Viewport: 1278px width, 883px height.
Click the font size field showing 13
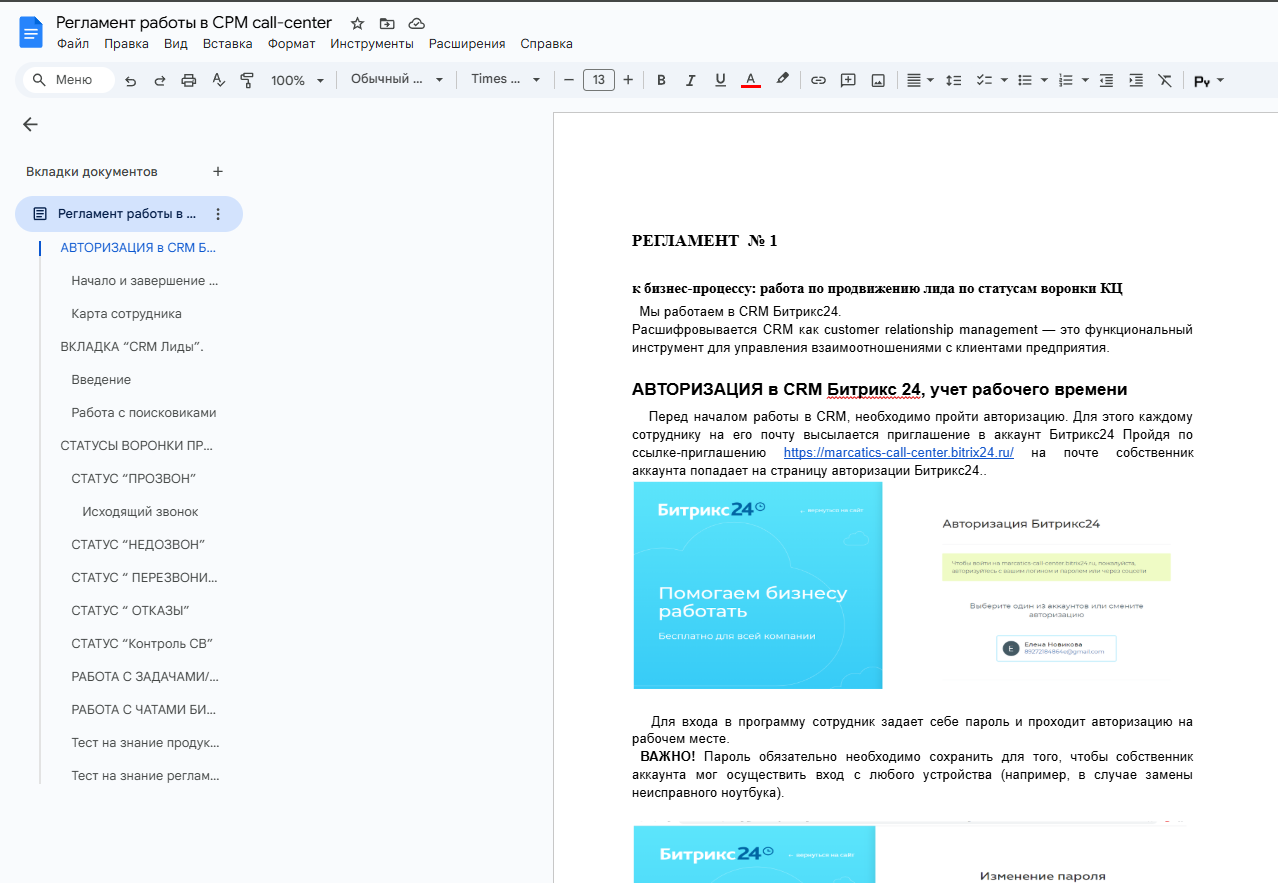tap(599, 80)
